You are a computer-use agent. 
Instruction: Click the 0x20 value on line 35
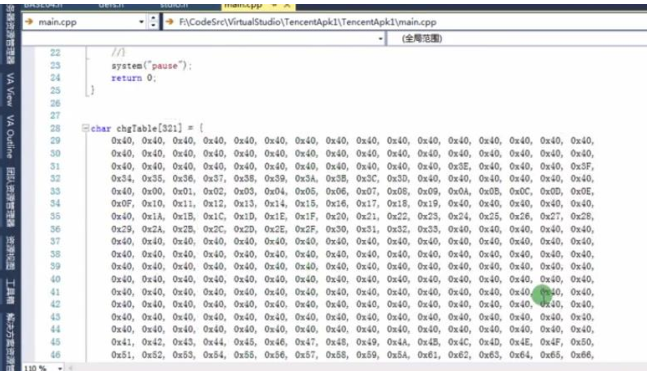(x=337, y=216)
